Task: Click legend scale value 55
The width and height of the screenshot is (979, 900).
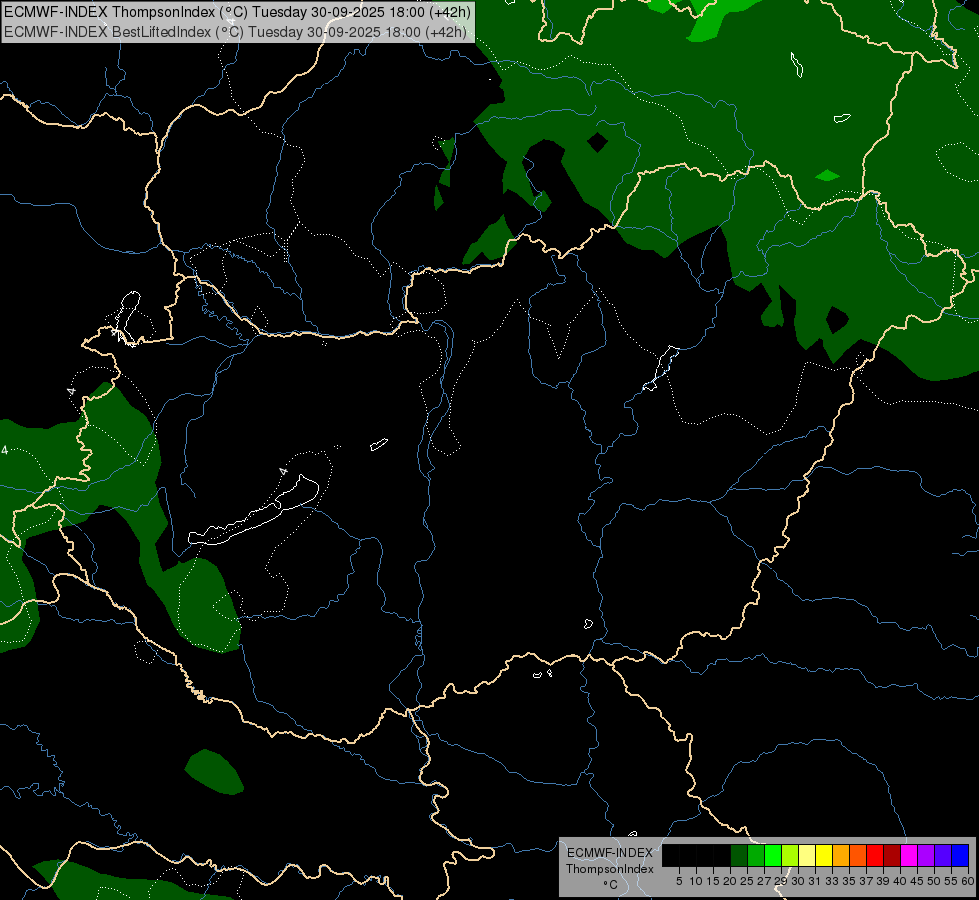Action: [951, 881]
